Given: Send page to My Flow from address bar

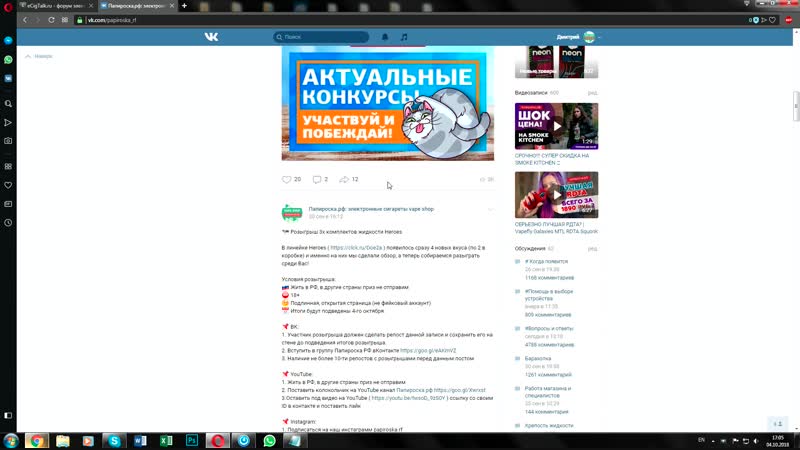Looking at the screenshot, I should pyautogui.click(x=764, y=20).
